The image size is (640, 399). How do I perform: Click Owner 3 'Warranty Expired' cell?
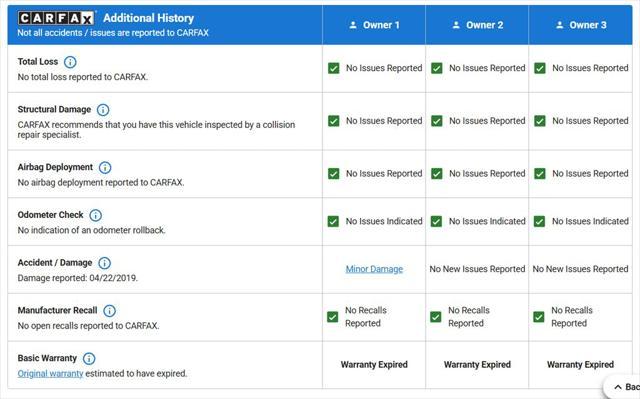[x=580, y=364]
